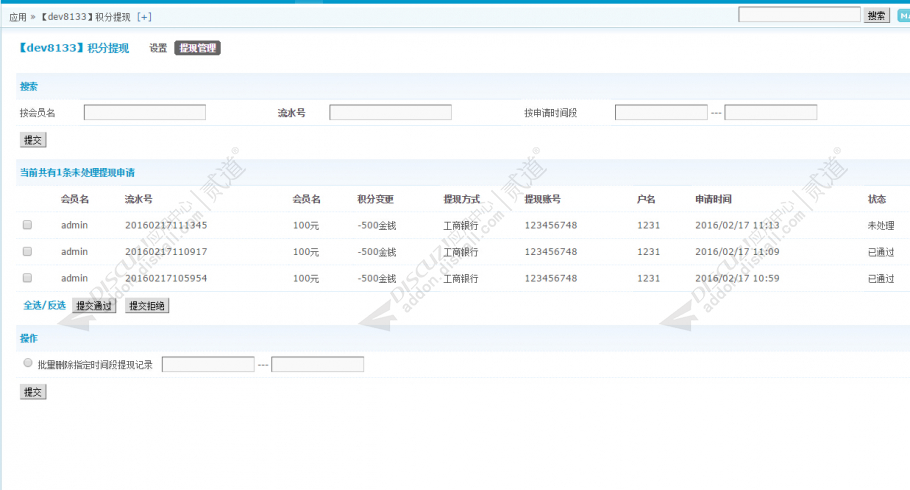The width and height of the screenshot is (910, 490).
Task: Click the 应用 breadcrumb link
Action: click(18, 17)
